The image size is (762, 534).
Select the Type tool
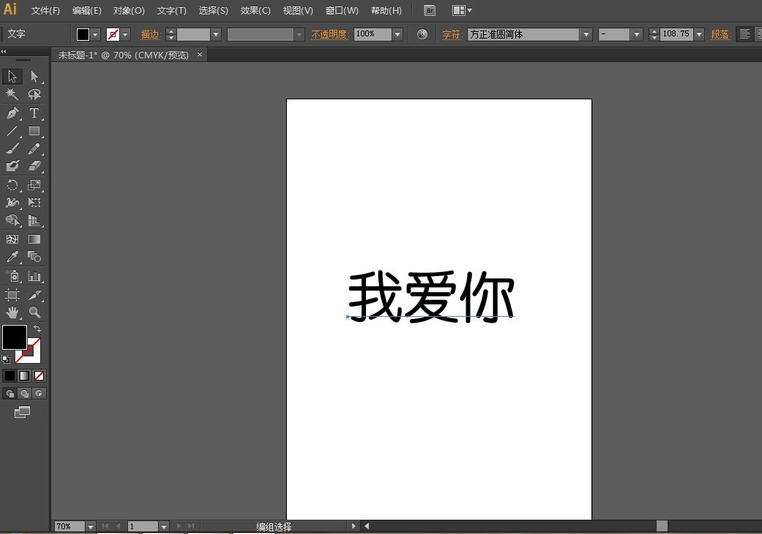[34, 113]
